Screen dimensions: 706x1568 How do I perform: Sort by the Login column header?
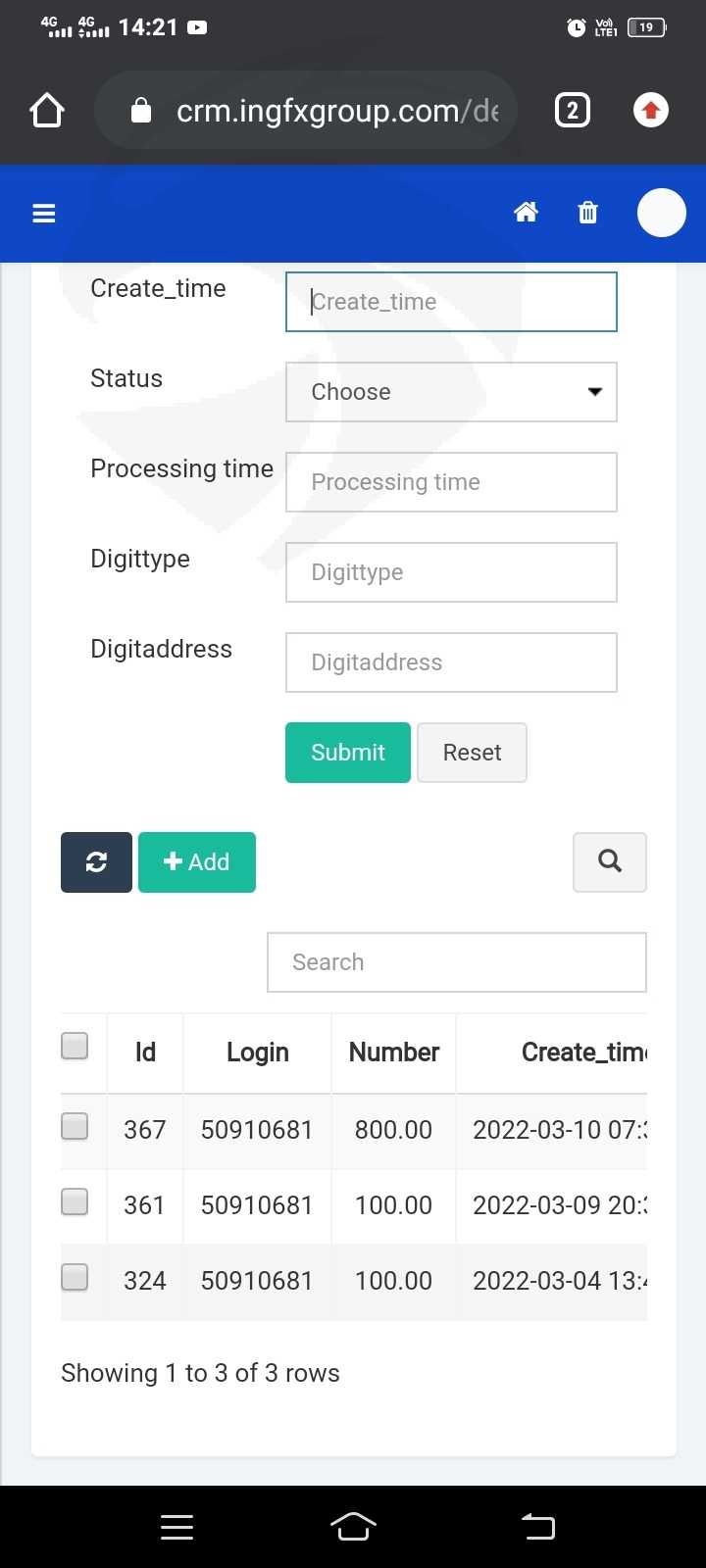(258, 1053)
